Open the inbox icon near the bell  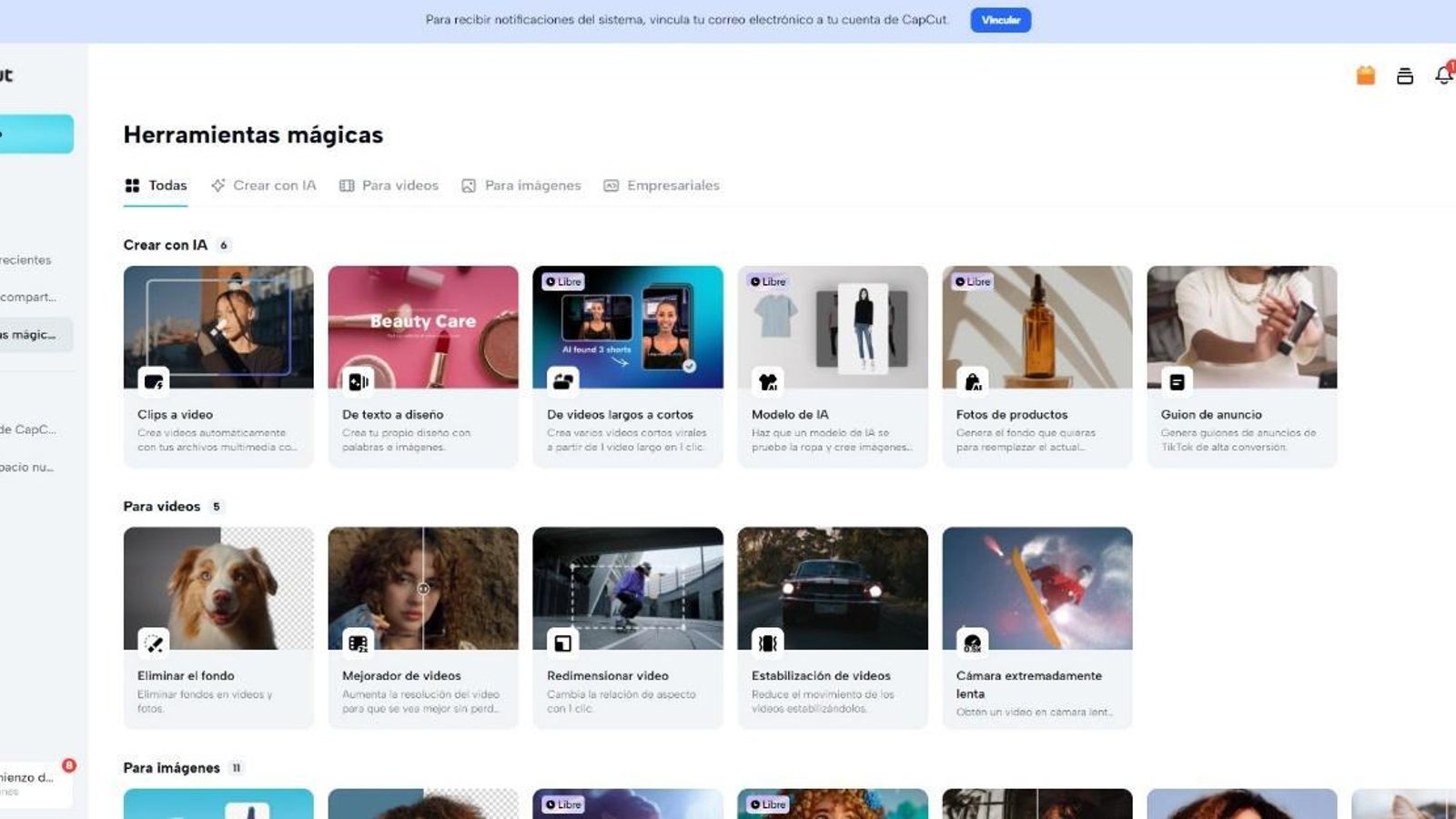tap(1402, 76)
